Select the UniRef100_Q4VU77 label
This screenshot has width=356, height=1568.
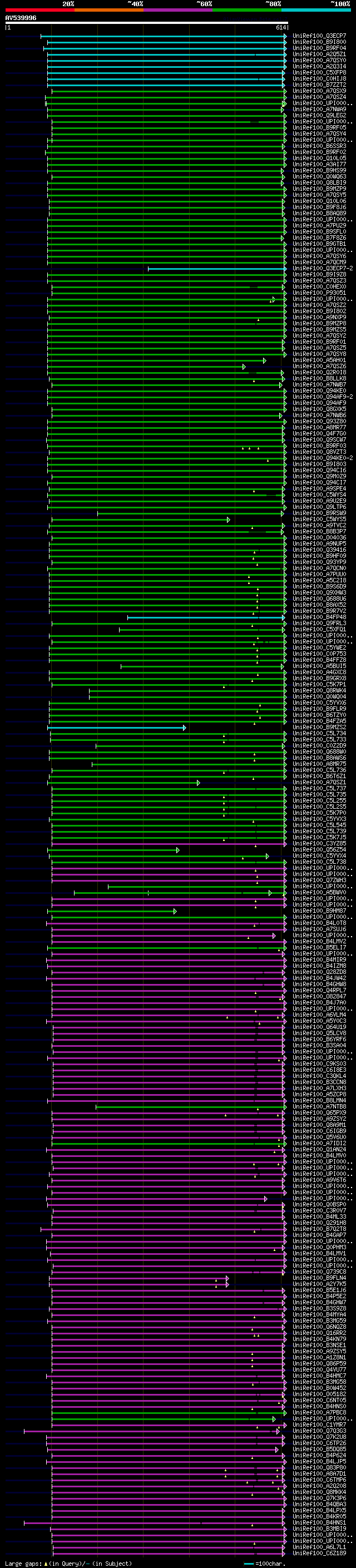point(319,1369)
